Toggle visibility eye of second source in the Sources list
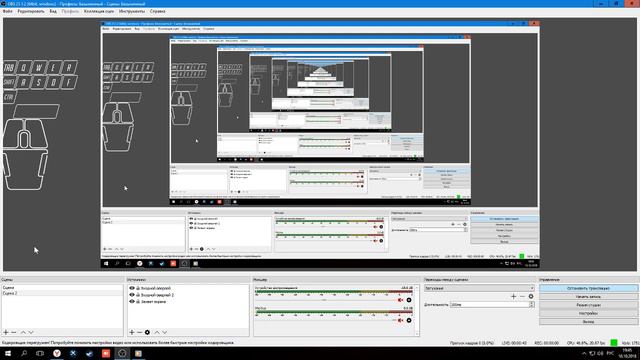This screenshot has width=640, height=360. [x=132, y=295]
